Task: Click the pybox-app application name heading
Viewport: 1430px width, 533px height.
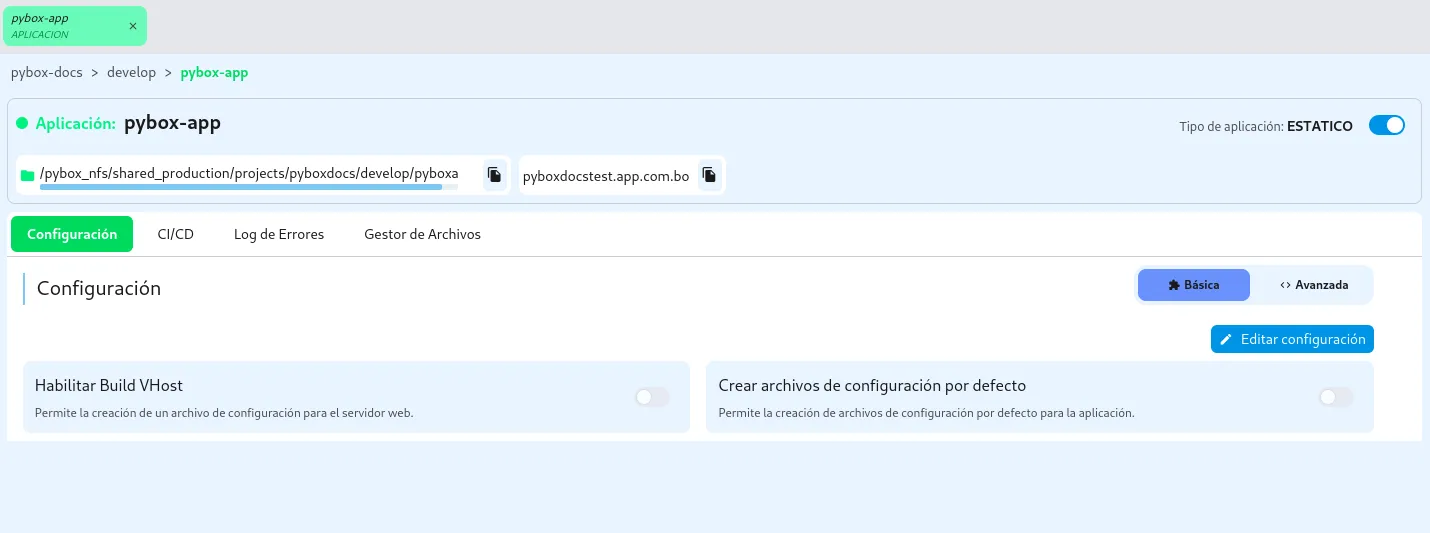Action: click(172, 124)
